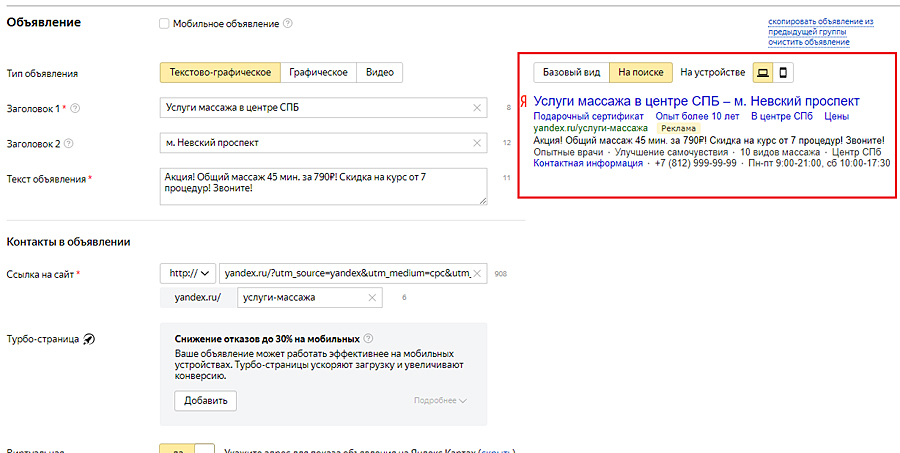The width and height of the screenshot is (900, 453).
Task: Clear the услуги-массажа display link field
Action: click(373, 297)
